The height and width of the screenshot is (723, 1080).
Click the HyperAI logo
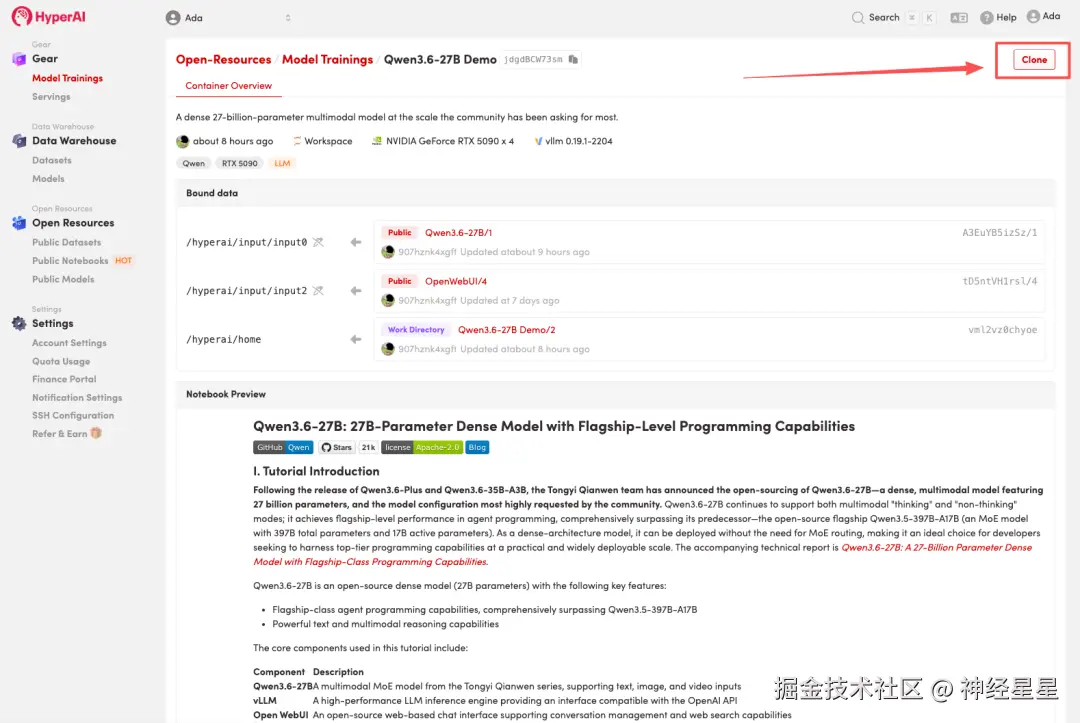pyautogui.click(x=49, y=17)
